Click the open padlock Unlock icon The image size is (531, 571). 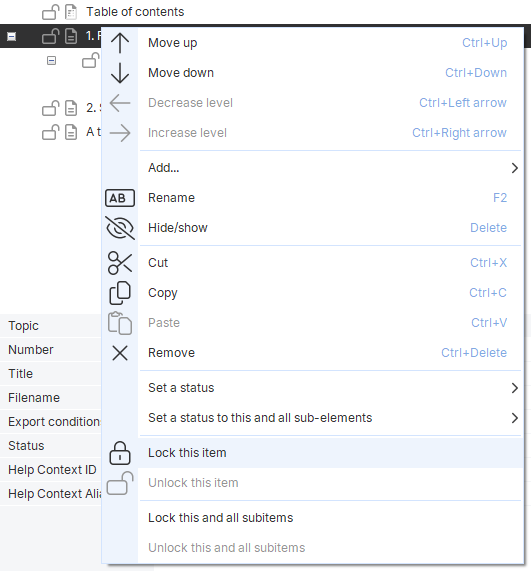point(120,483)
